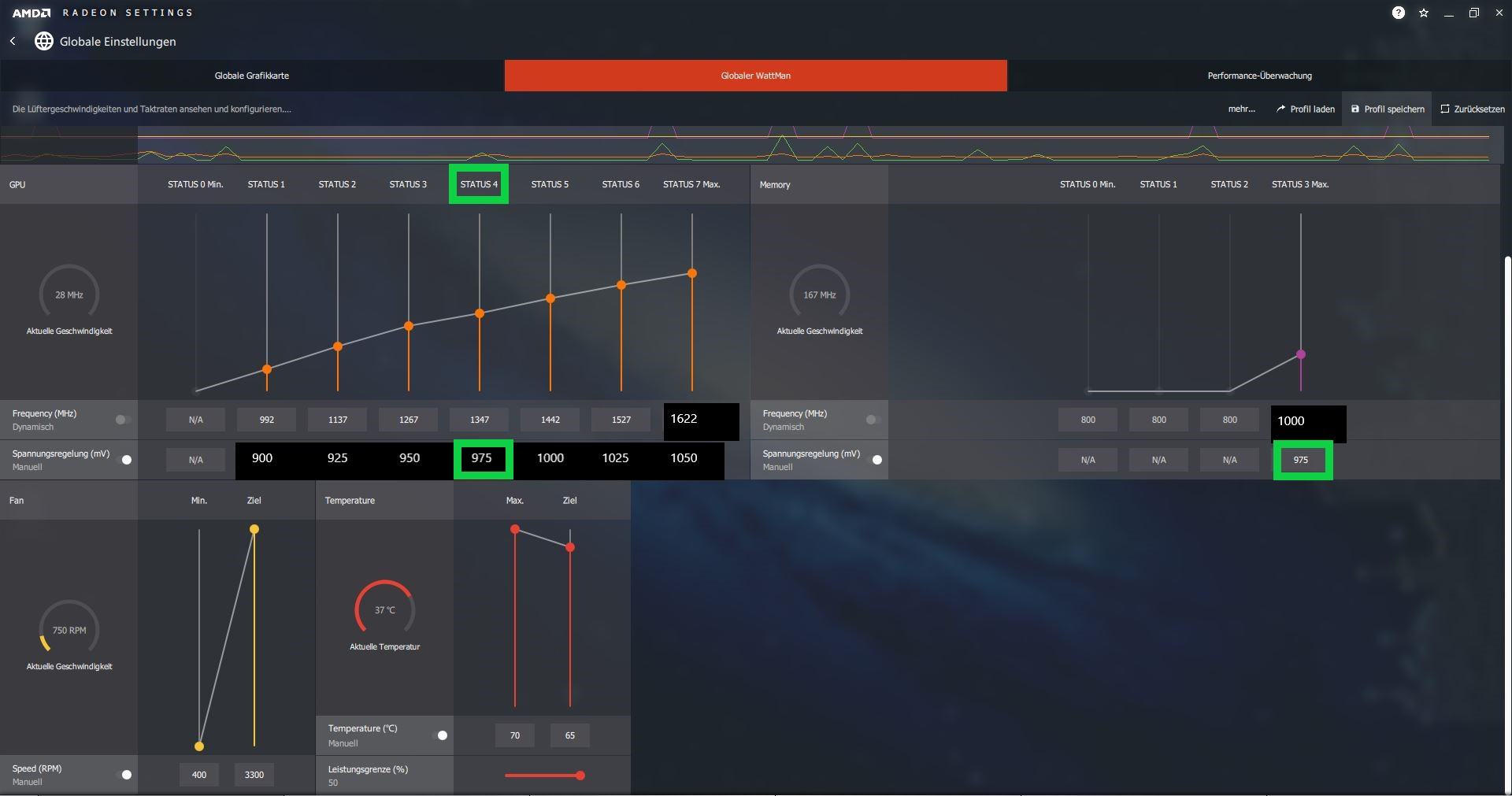
Task: Click the GPU Status 1 curve handle
Action: click(x=267, y=369)
